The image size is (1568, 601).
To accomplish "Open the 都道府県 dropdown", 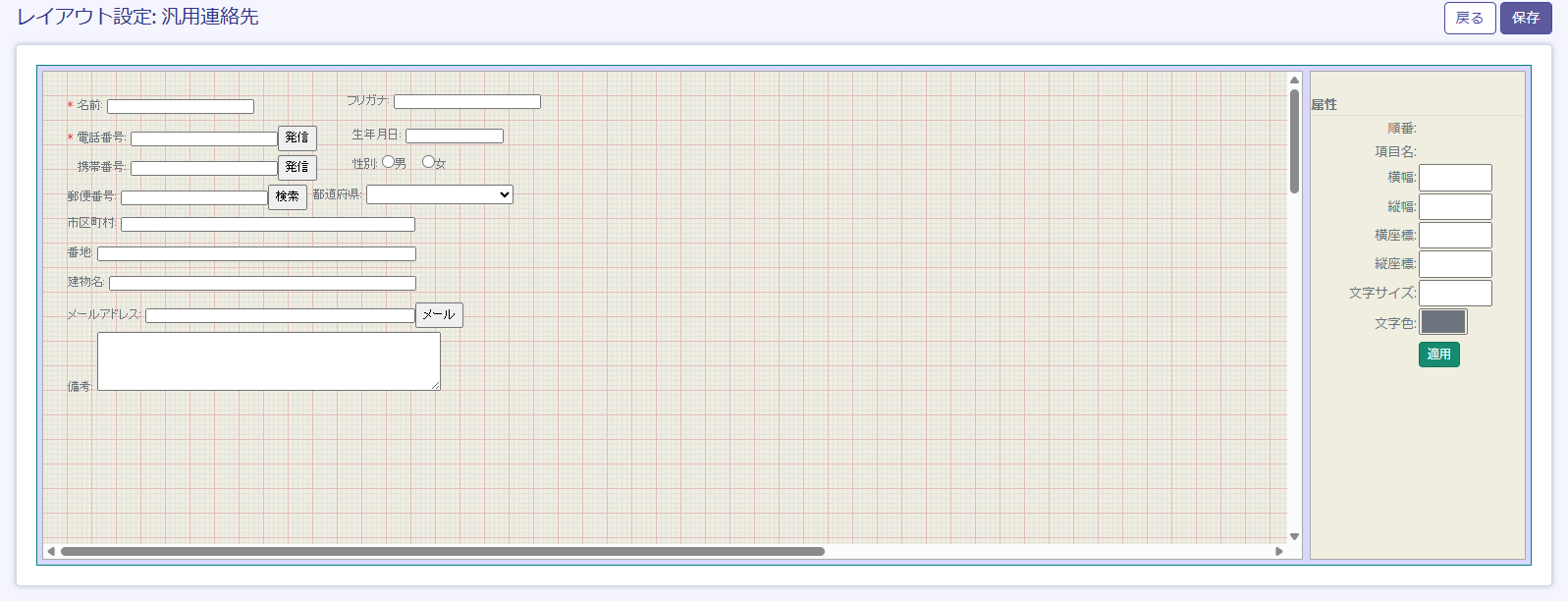I will click(x=439, y=194).
